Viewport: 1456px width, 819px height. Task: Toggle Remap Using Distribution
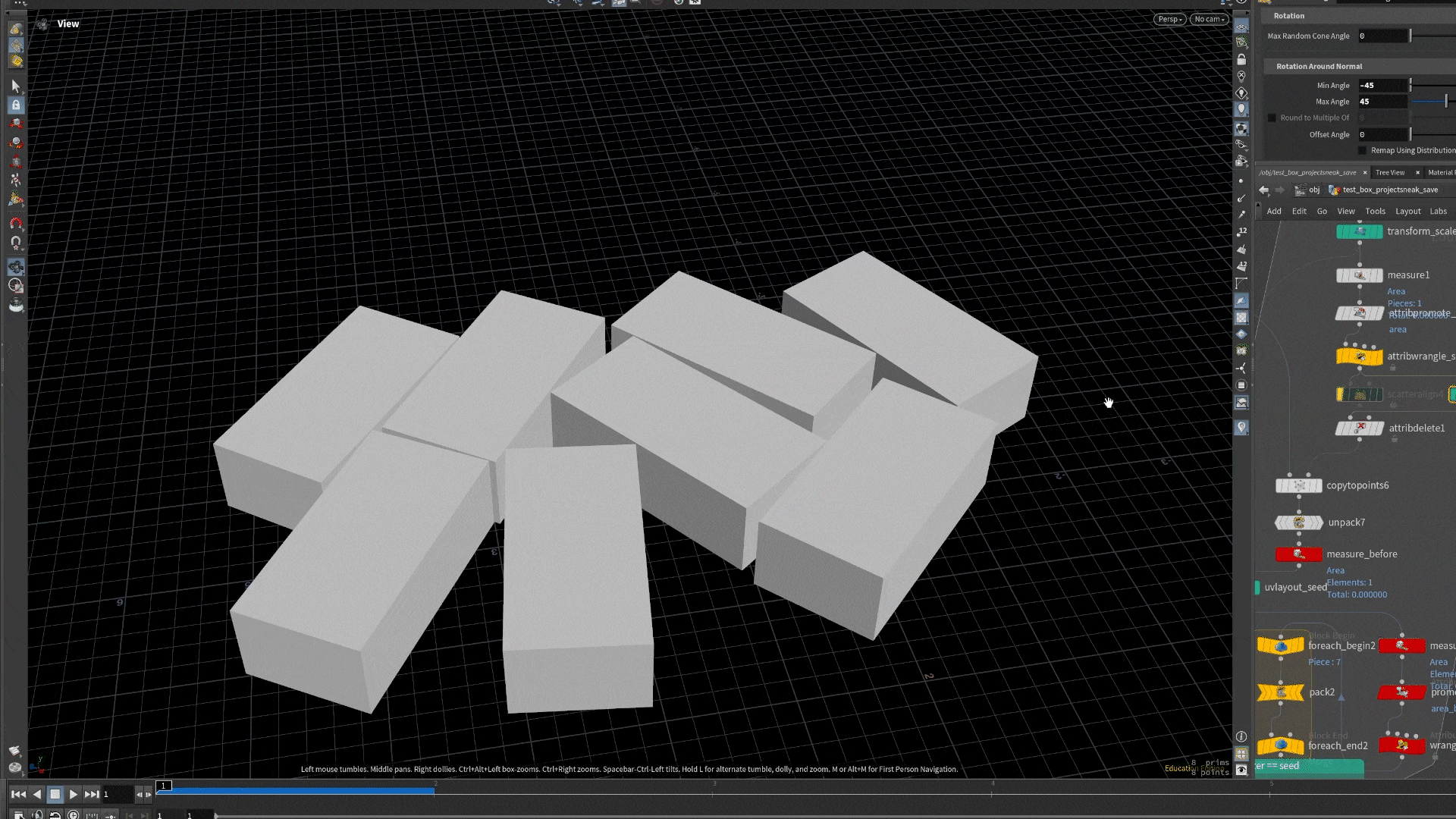click(x=1363, y=150)
